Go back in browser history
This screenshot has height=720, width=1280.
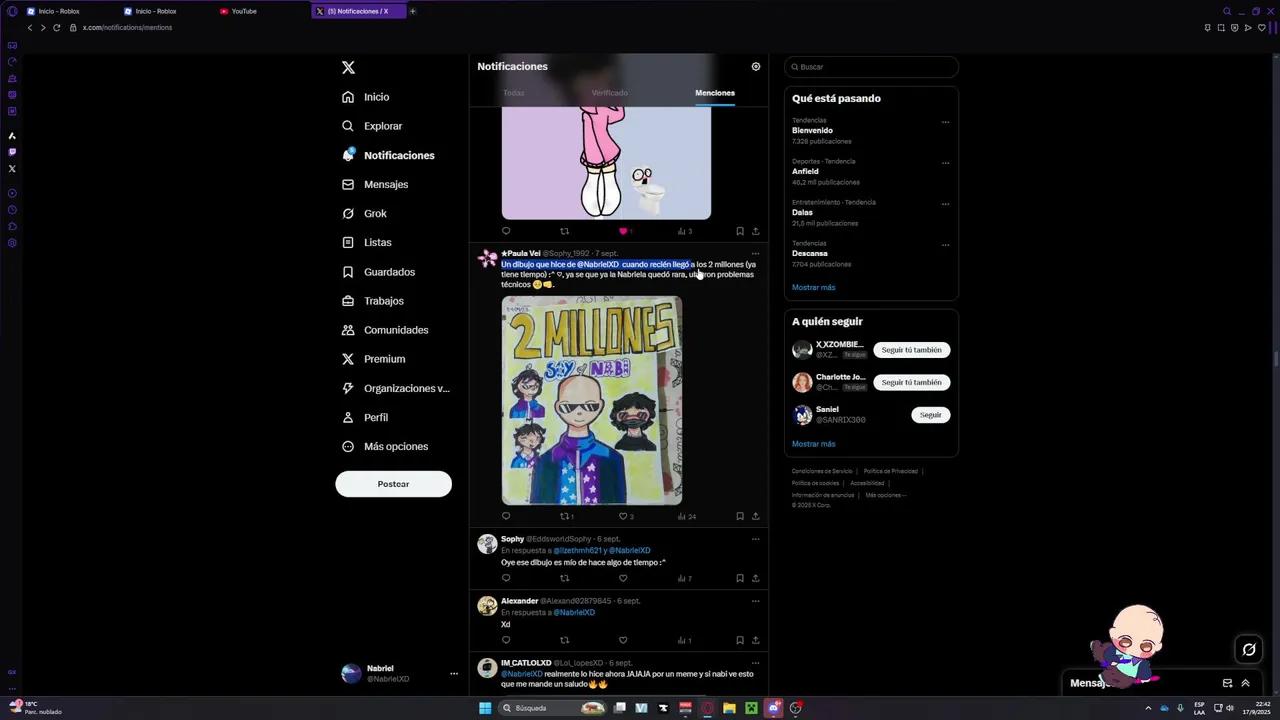29,27
